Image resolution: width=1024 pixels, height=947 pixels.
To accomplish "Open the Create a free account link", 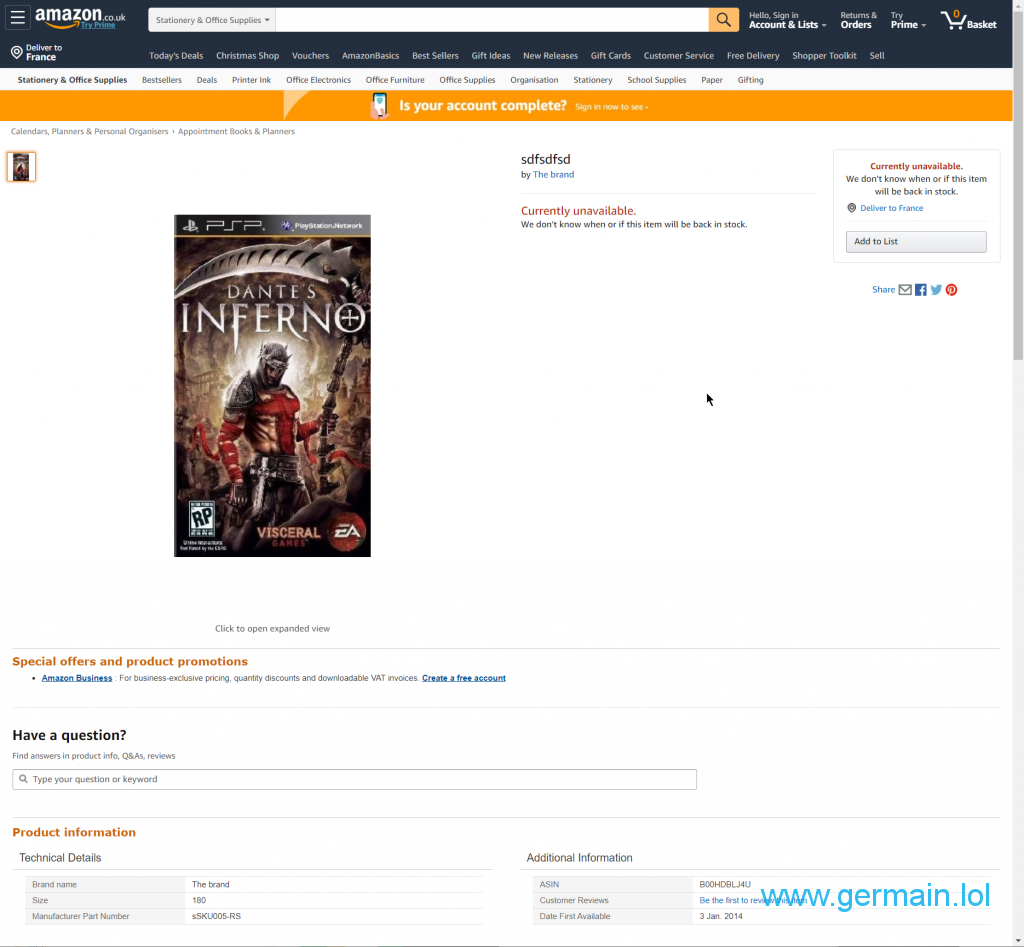I will coord(463,678).
